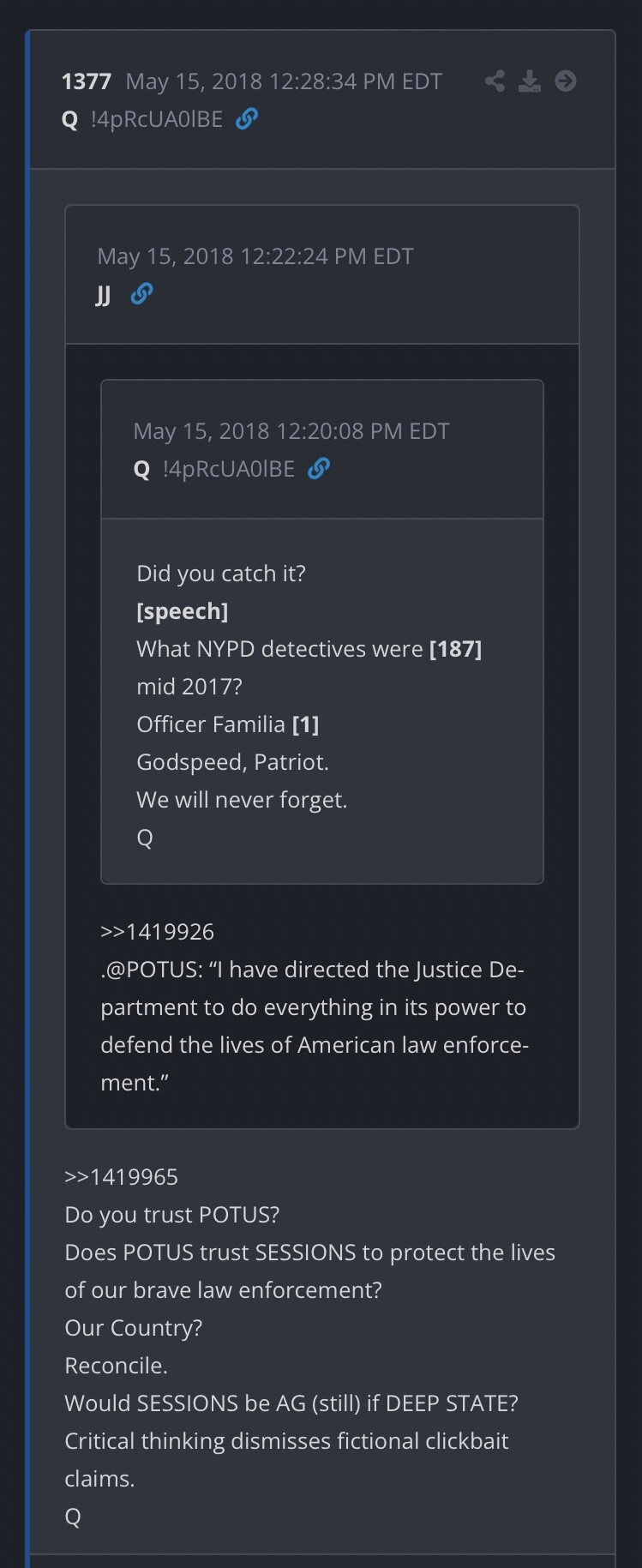Follow the >>1419926 reply reference
This screenshot has height=1568, width=642.
[157, 932]
